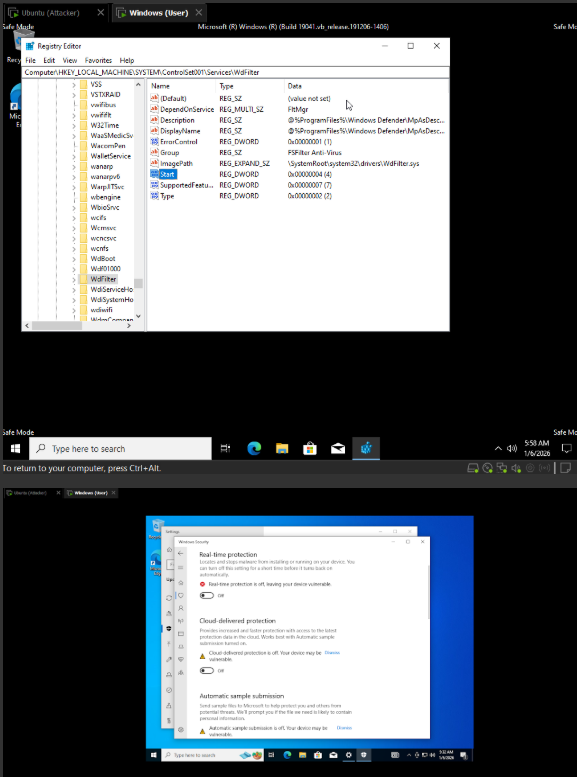Open Microsoft Edge in the Safe Mode taskbar
This screenshot has height=777, width=577.
pyautogui.click(x=254, y=448)
